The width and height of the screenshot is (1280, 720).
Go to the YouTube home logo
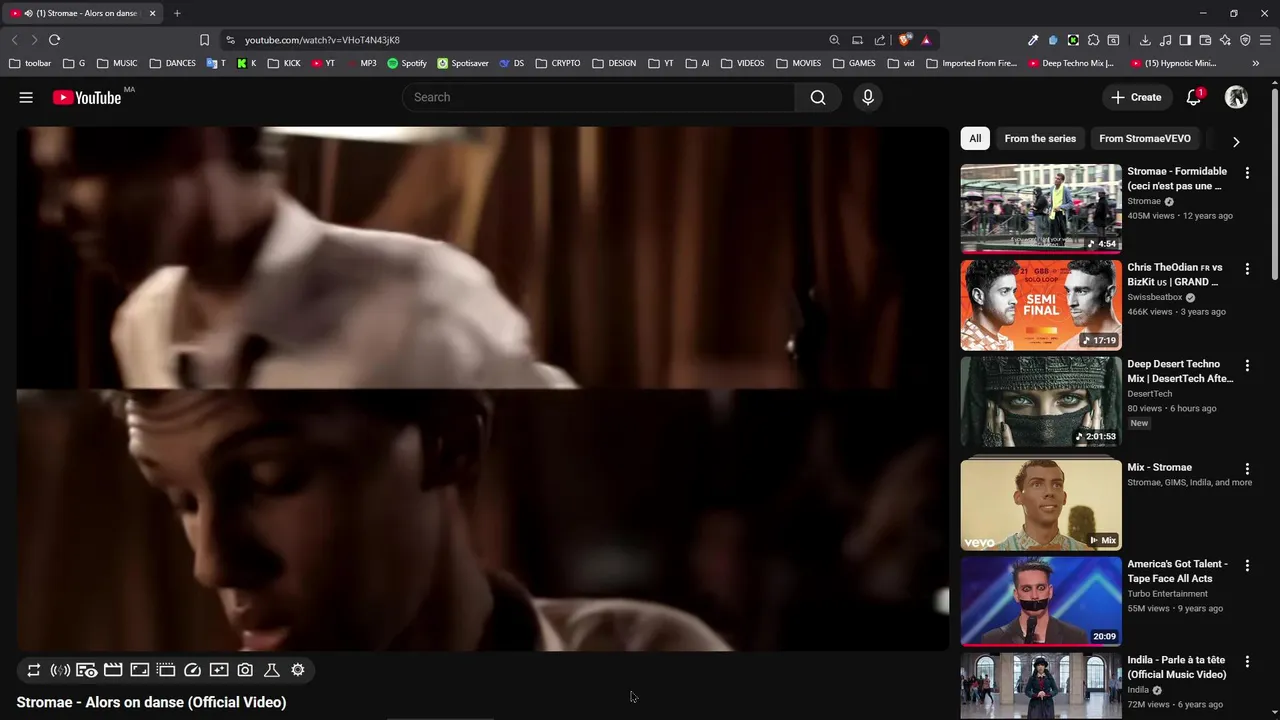click(87, 97)
